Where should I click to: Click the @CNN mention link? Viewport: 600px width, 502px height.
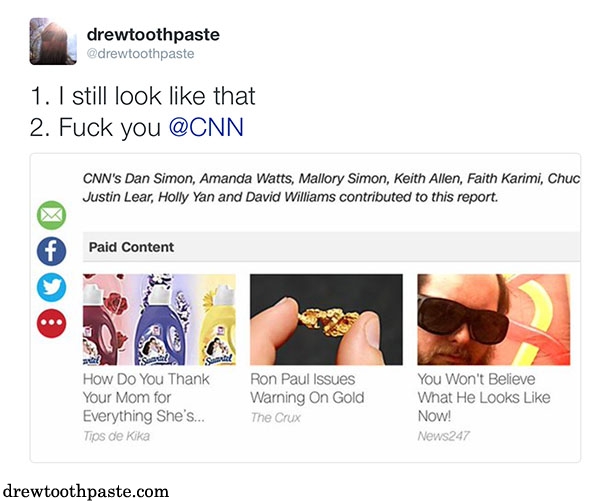pos(206,127)
